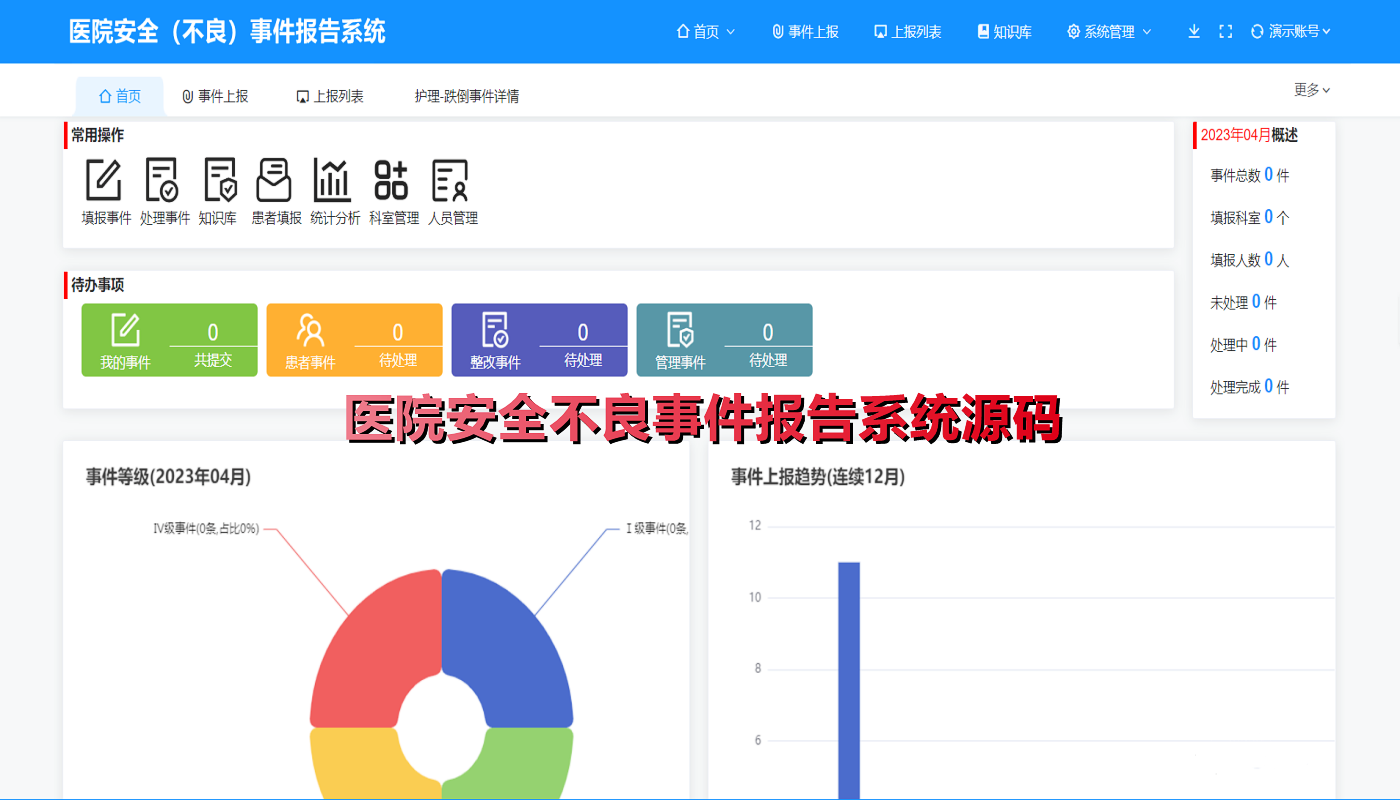Click the download icon in the top bar

[x=1193, y=31]
